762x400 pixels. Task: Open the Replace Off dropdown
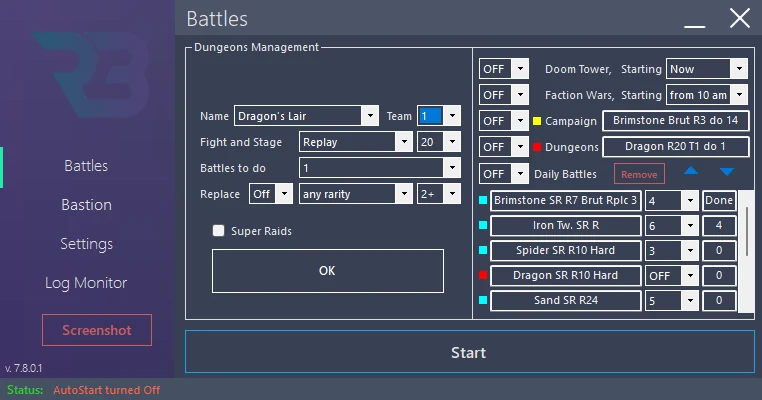pos(284,194)
